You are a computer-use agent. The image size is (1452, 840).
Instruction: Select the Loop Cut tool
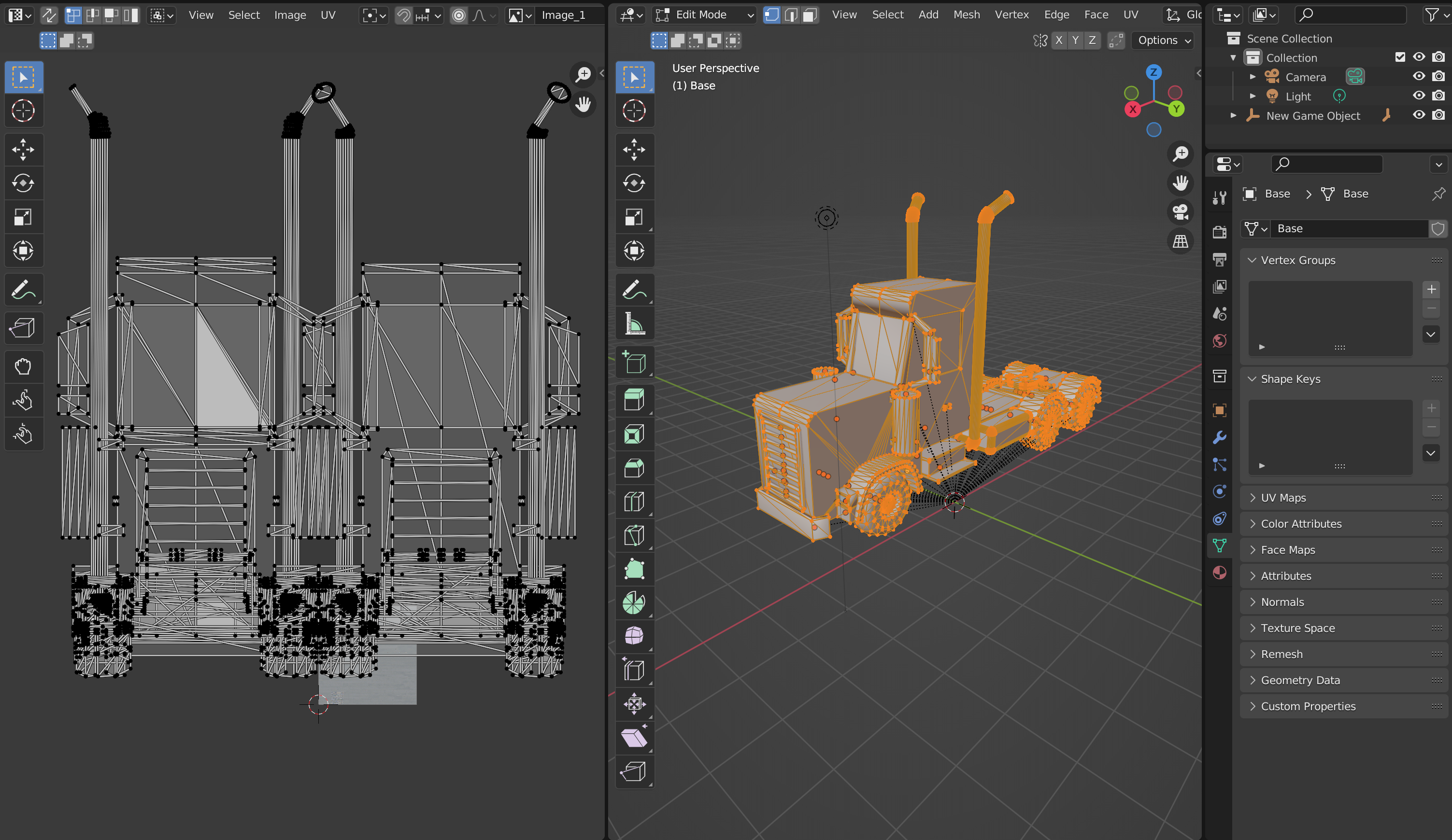click(x=634, y=502)
